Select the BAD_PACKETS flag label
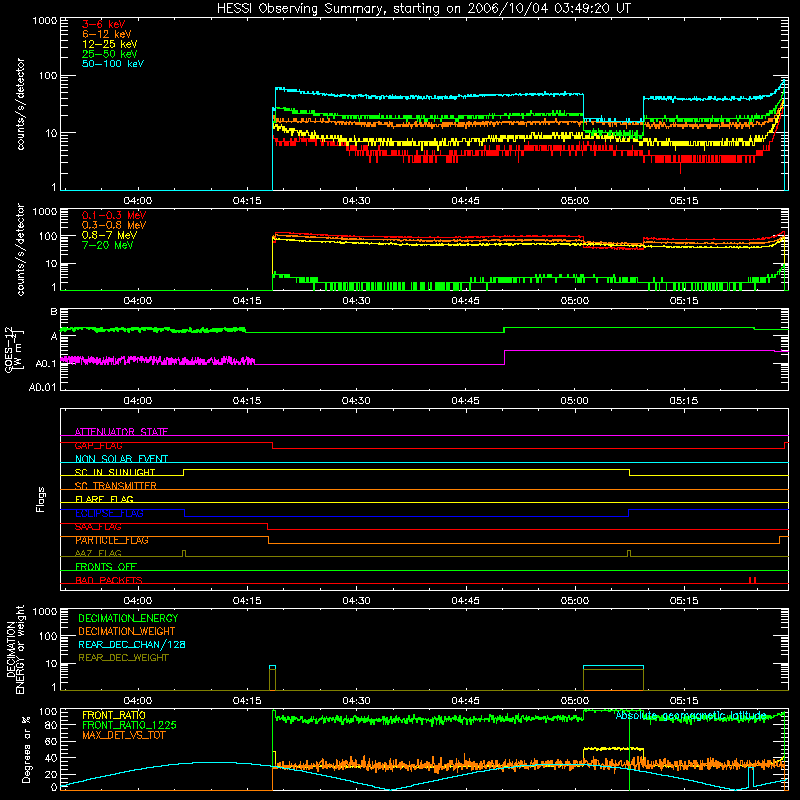 (109, 580)
